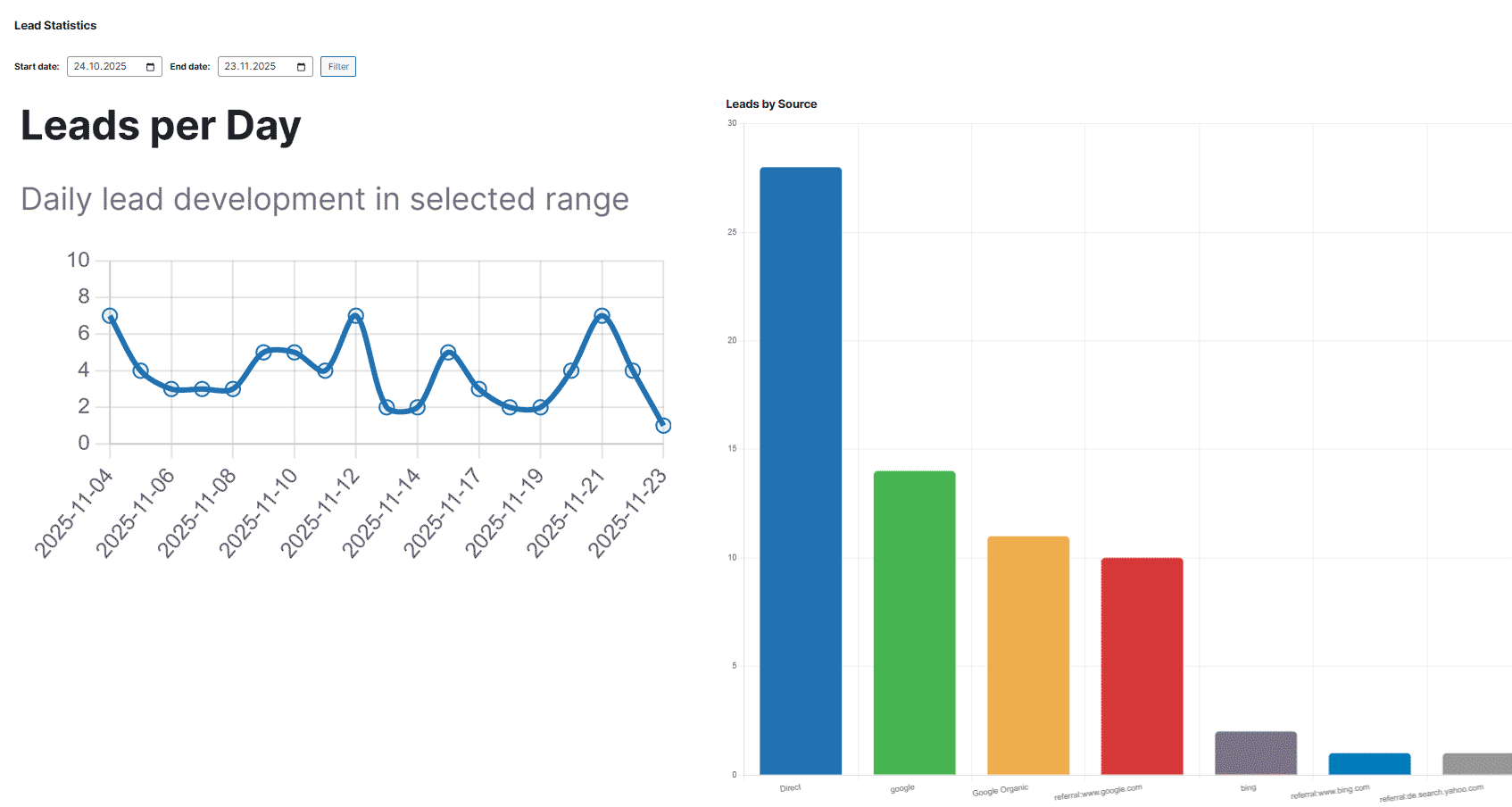Click the purple-gray bing bar

(x=1256, y=753)
